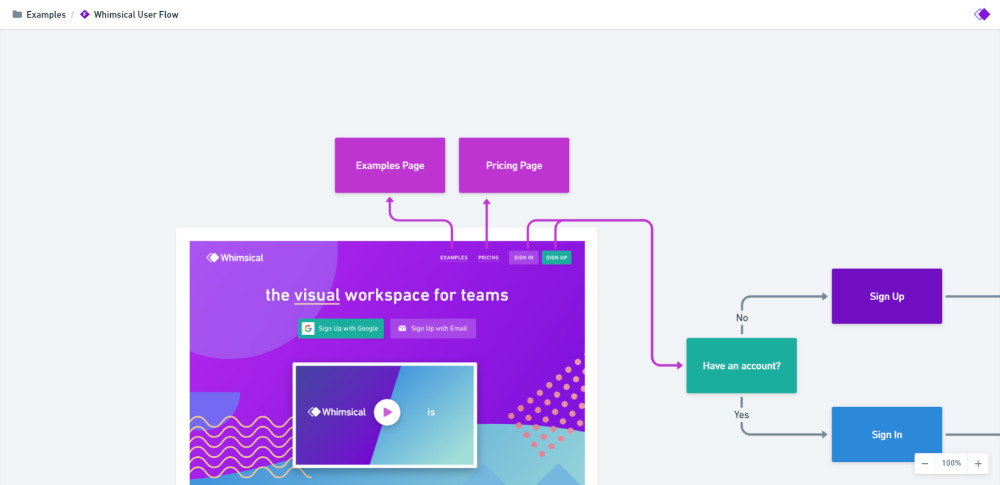Click Sign Up with Google button
This screenshot has width=1000, height=485.
pyautogui.click(x=341, y=329)
